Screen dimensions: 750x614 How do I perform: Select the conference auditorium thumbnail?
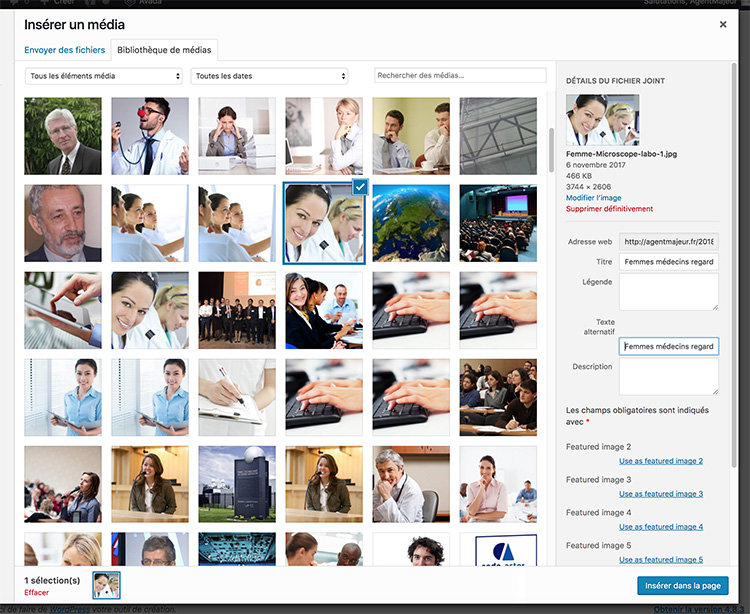tap(498, 223)
